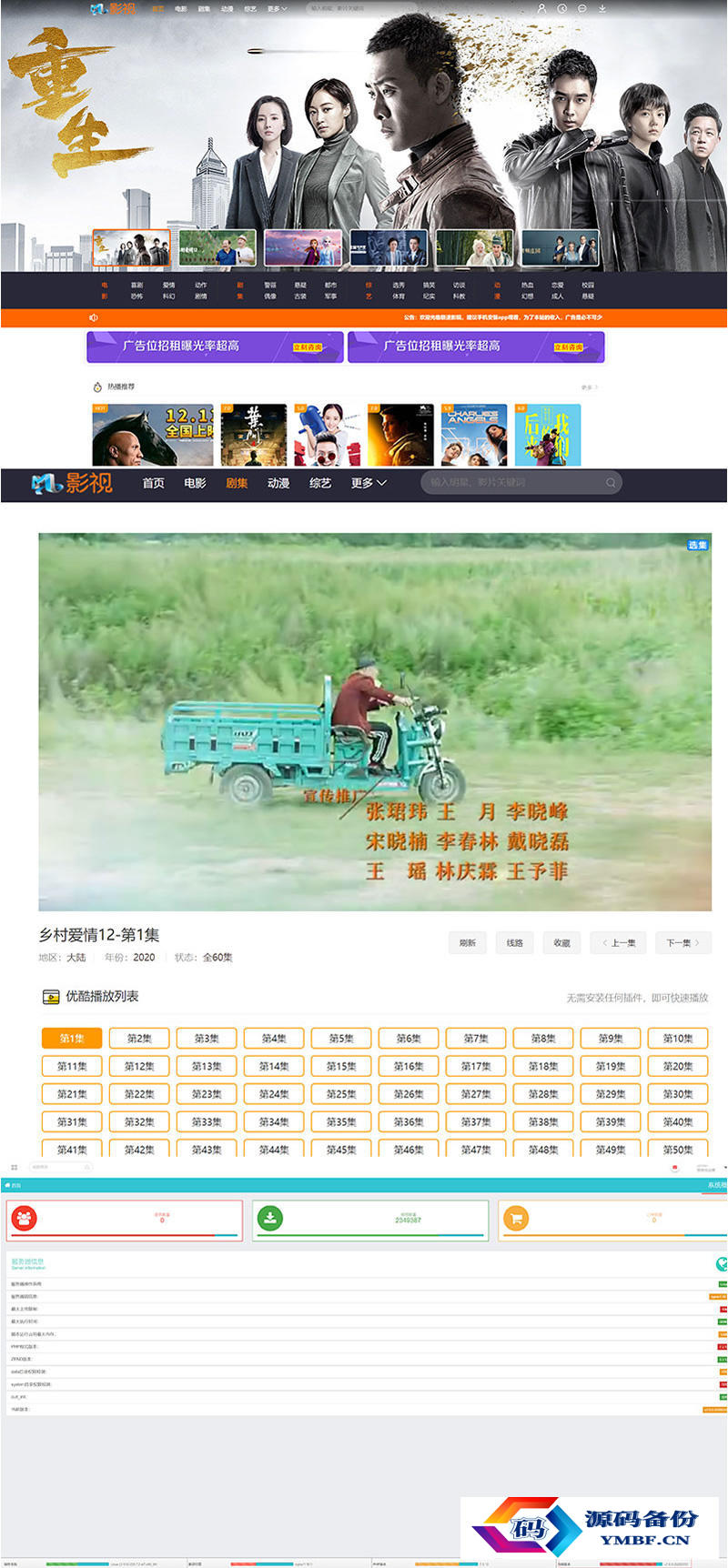The height and width of the screenshot is (1568, 728).
Task: Click the speaker announcement icon on orange bar
Action: [94, 317]
